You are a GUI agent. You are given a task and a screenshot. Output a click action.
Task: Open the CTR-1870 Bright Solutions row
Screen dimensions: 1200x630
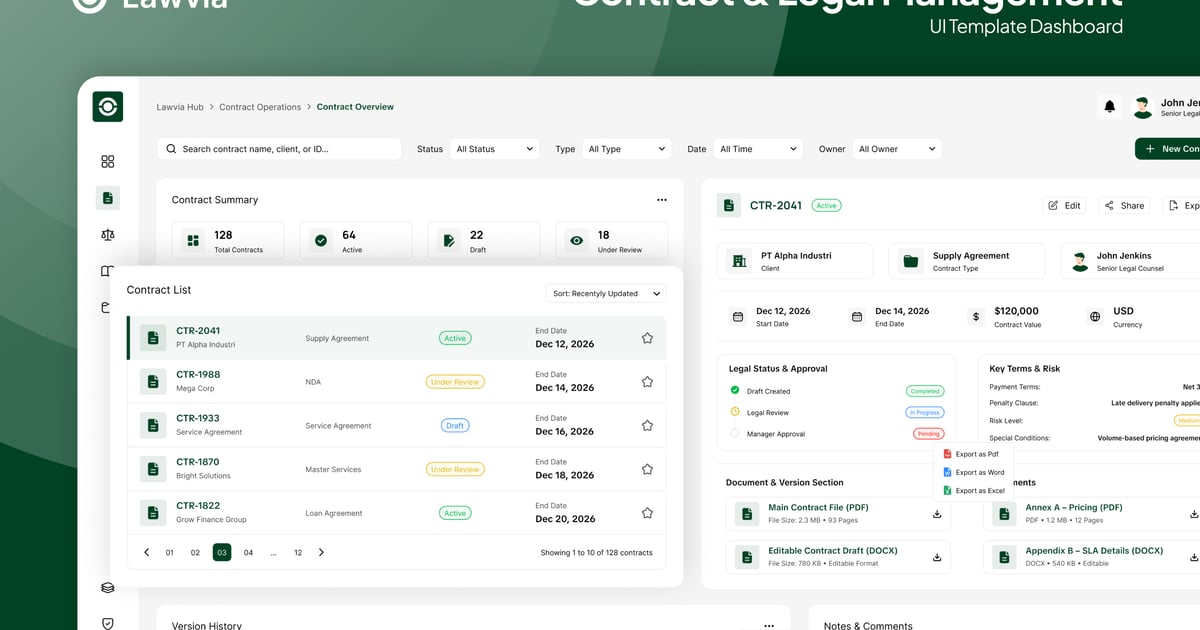pos(396,469)
